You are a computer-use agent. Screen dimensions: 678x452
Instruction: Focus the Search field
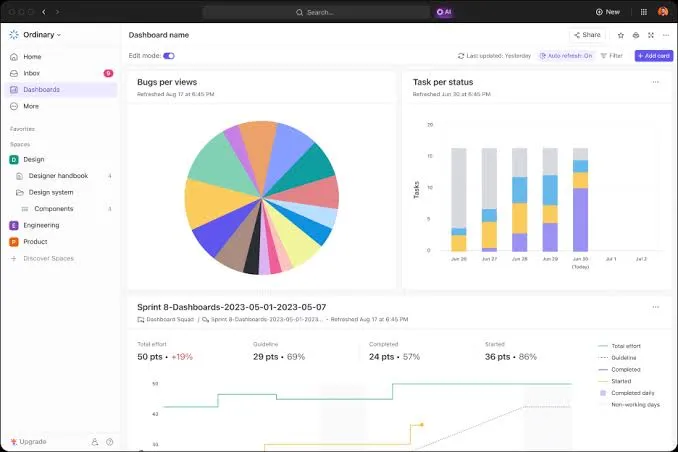(x=317, y=12)
